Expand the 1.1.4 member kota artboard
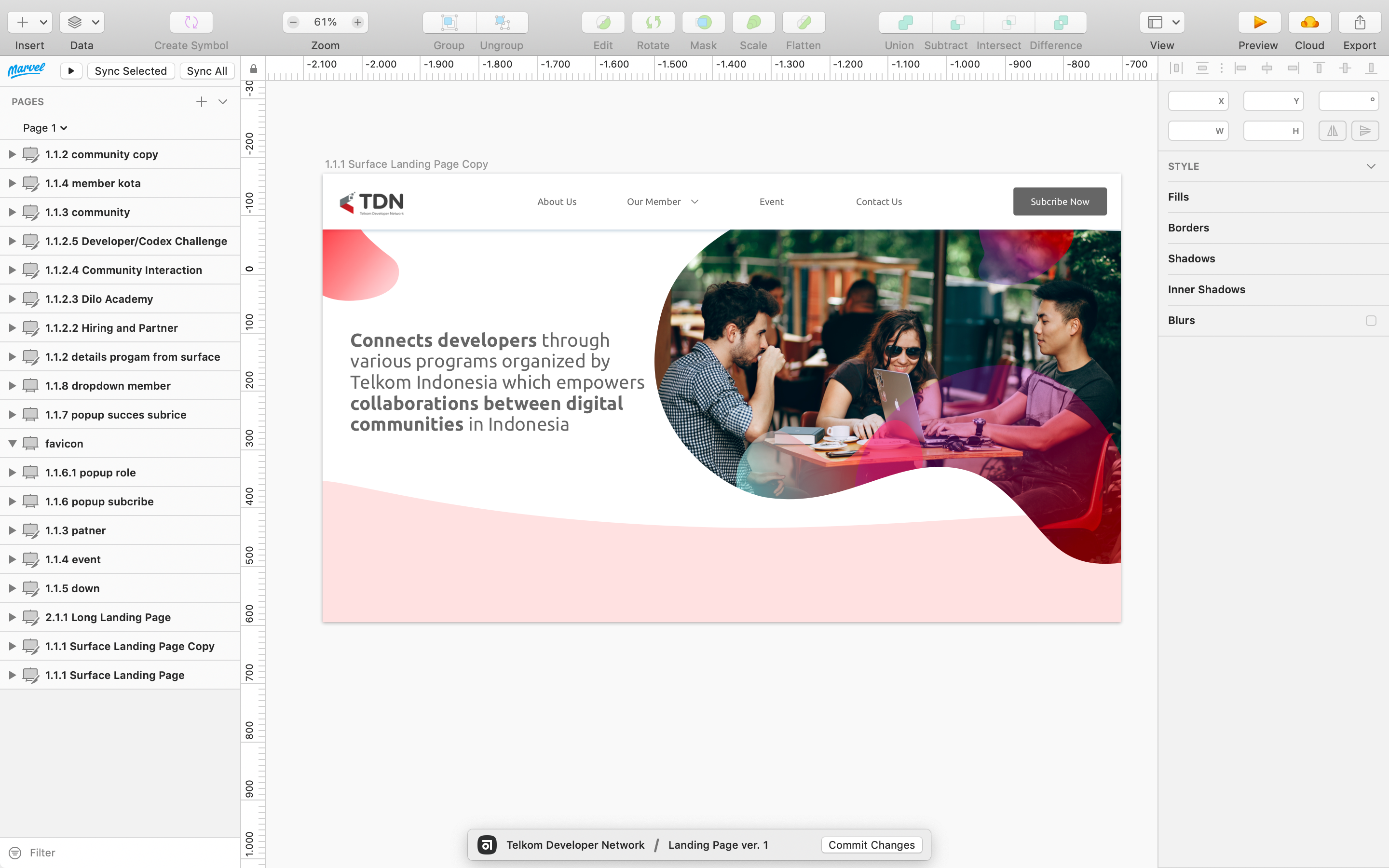 12,183
